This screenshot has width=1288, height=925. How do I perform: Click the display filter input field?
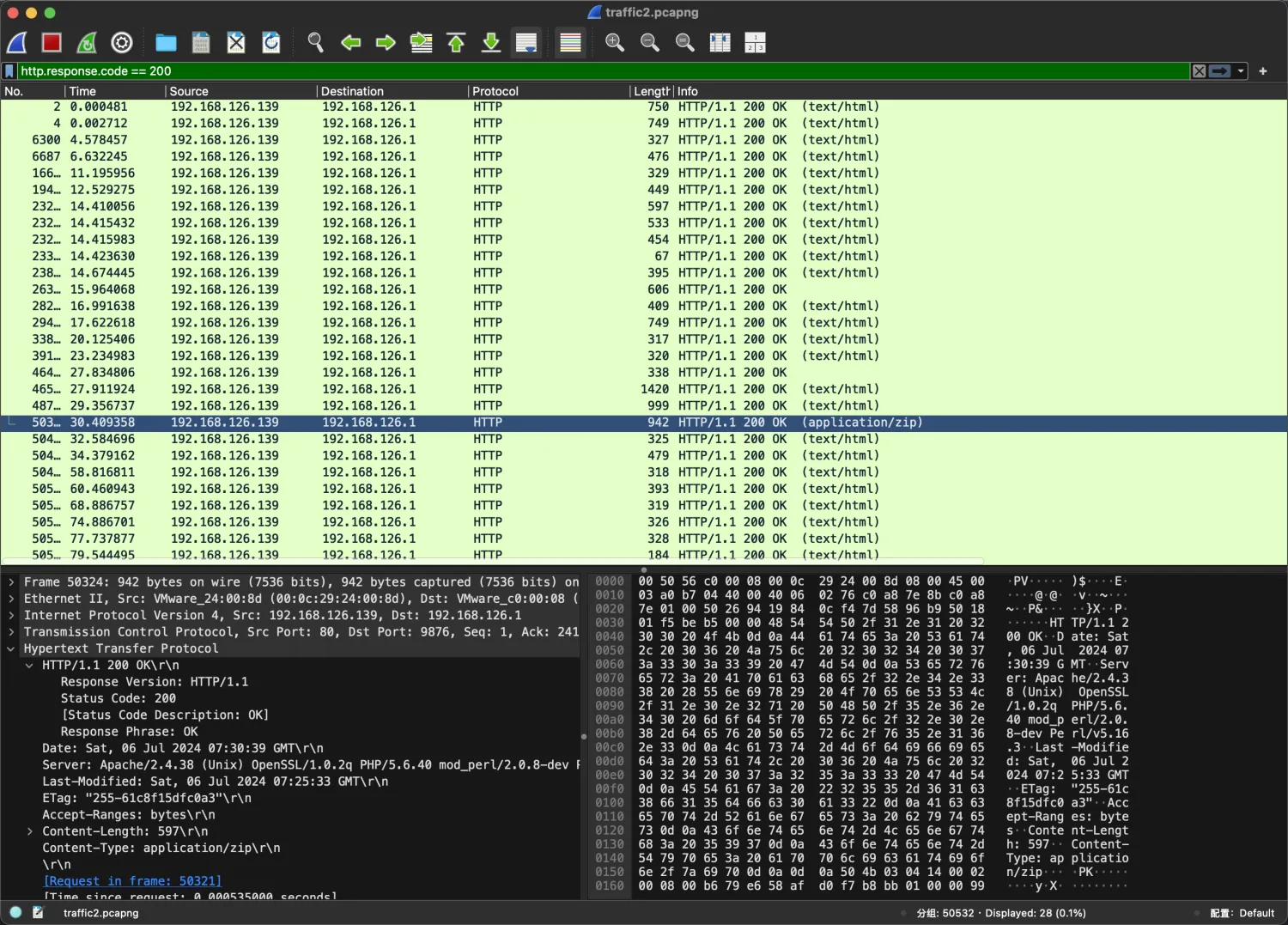pyautogui.click(x=604, y=71)
